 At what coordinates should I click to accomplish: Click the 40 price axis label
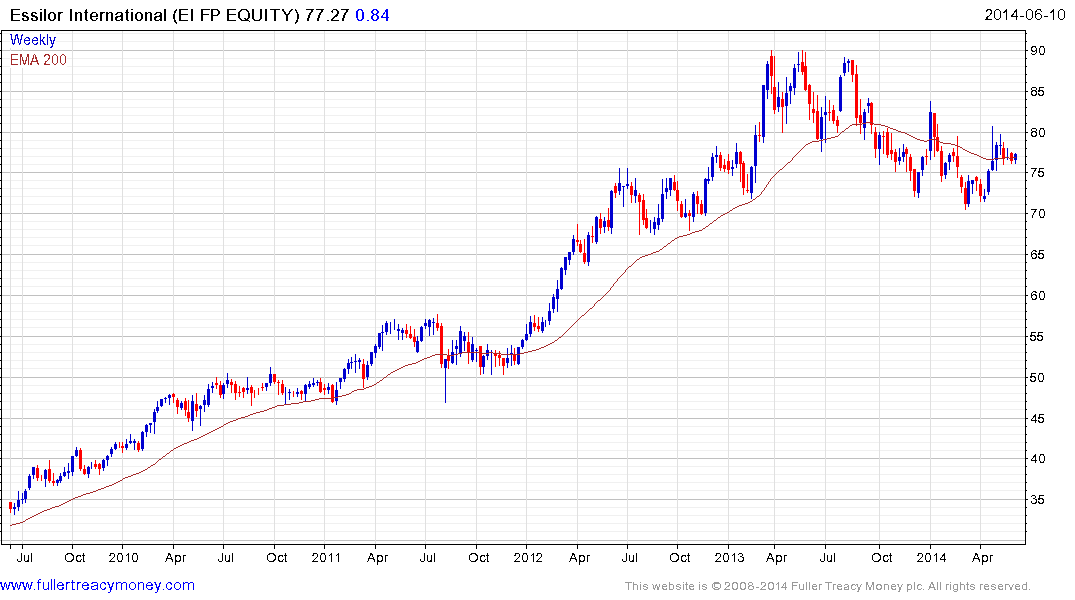click(1037, 459)
